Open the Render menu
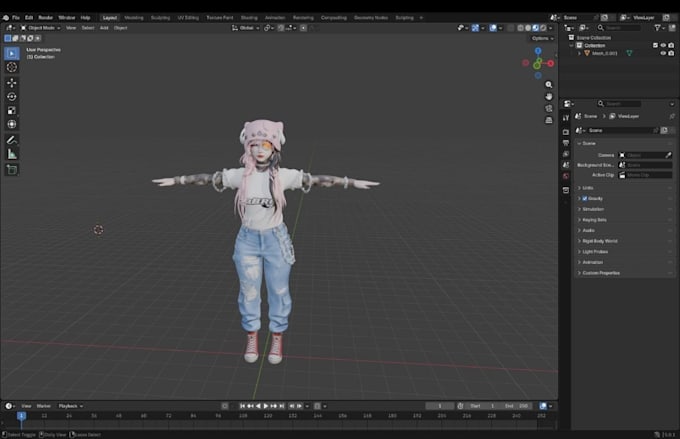The image size is (680, 439). [46, 18]
